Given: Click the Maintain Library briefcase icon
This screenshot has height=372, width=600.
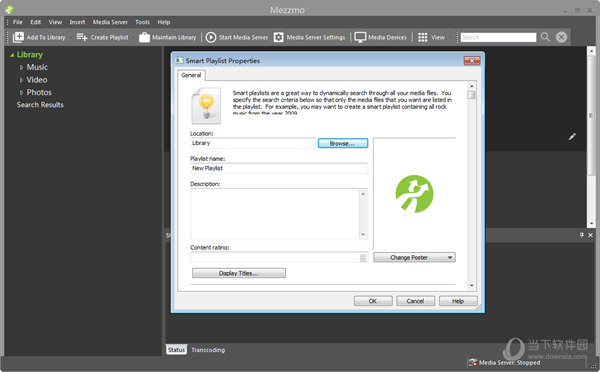Looking at the screenshot, I should tap(144, 37).
